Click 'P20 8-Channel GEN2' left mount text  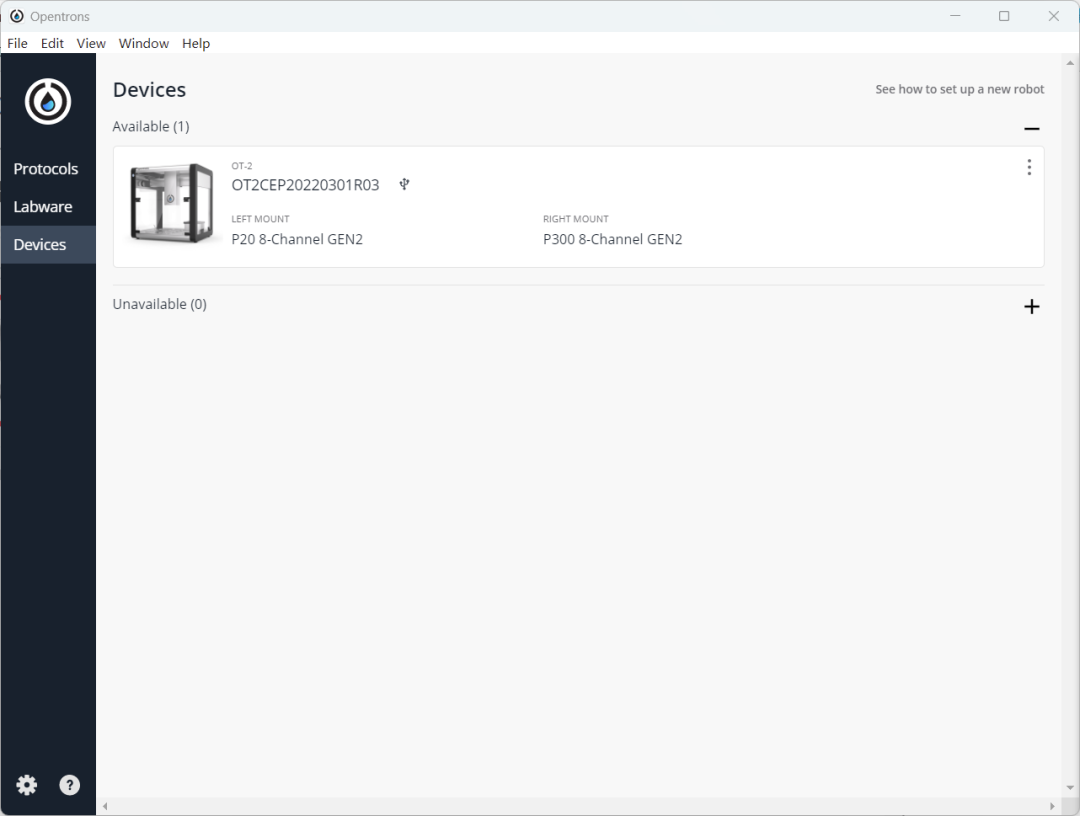[x=297, y=239]
